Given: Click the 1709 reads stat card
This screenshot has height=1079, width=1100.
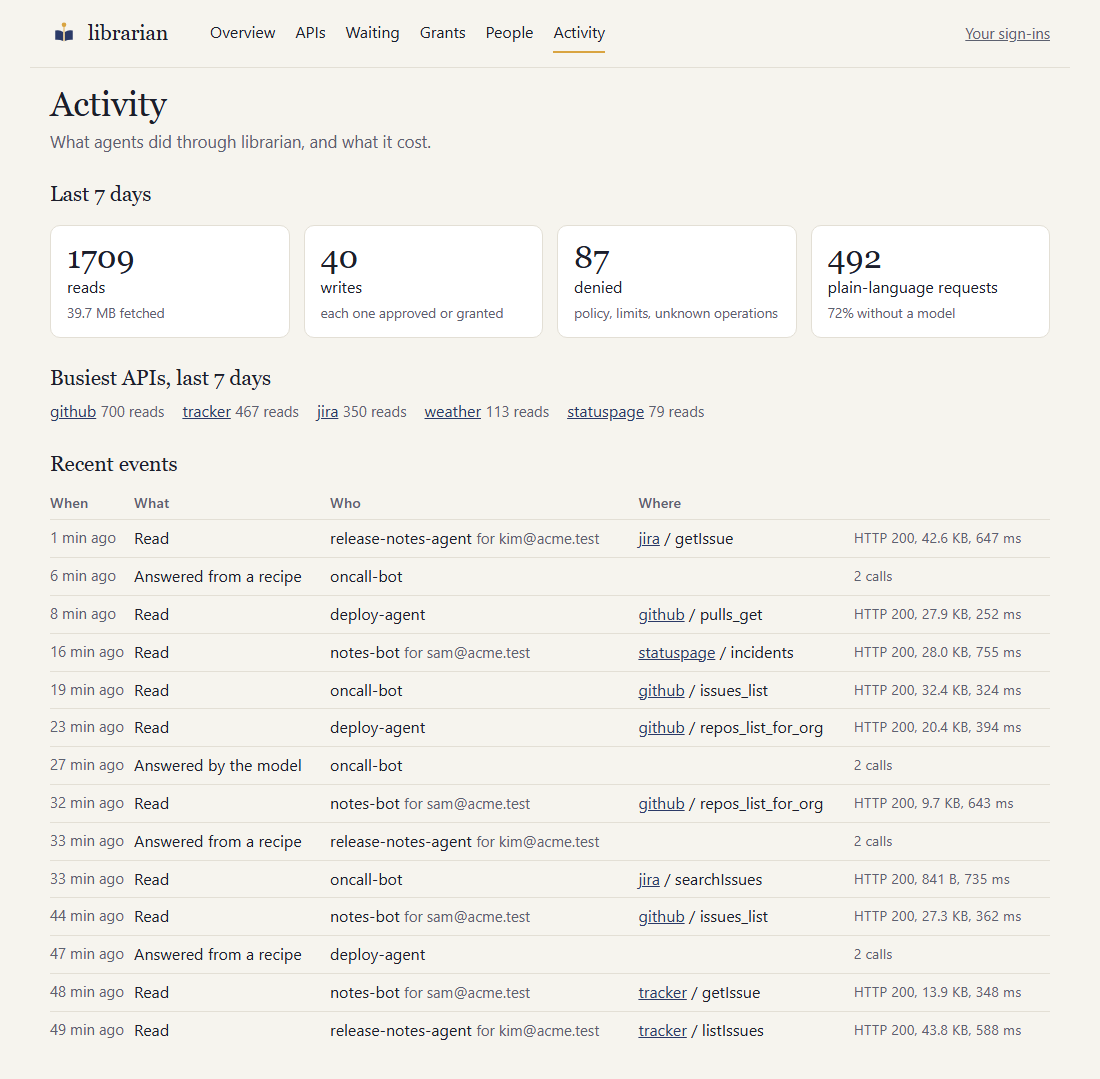Looking at the screenshot, I should [170, 281].
